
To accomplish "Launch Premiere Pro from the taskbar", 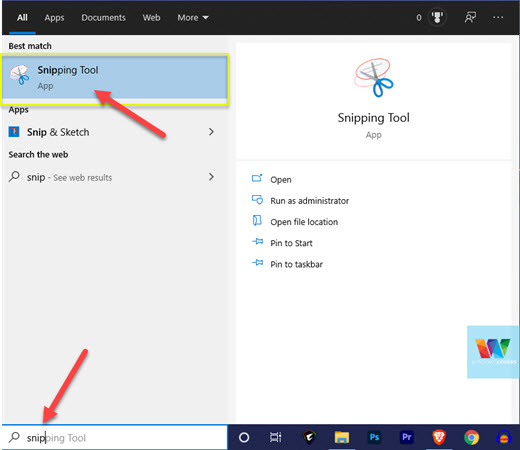I will 407,437.
